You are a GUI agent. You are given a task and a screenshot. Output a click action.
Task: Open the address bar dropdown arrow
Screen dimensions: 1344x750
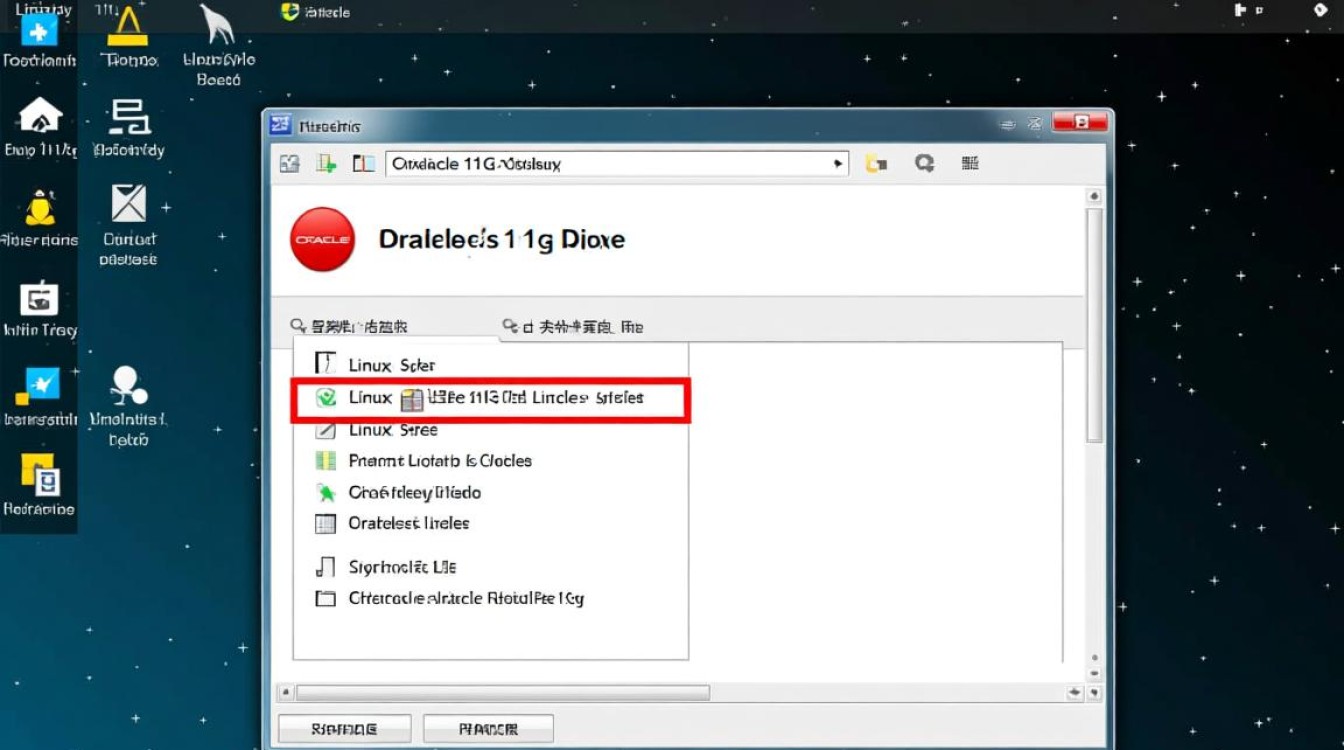(x=837, y=163)
